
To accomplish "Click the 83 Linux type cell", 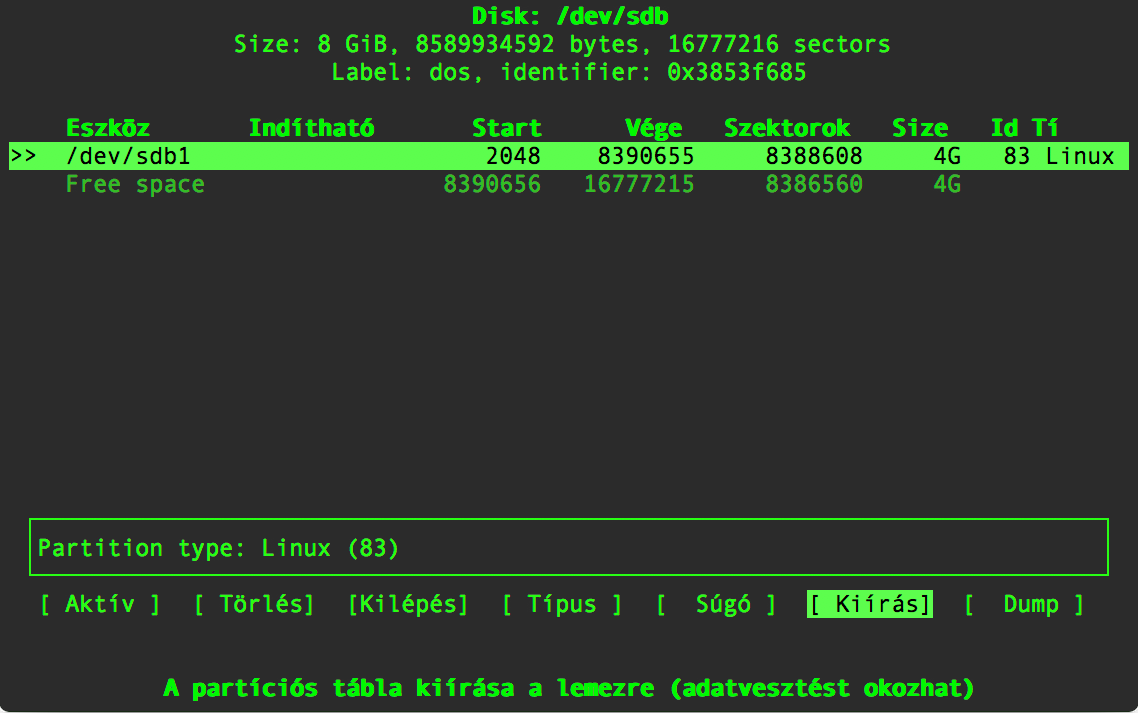I will (x=1059, y=156).
